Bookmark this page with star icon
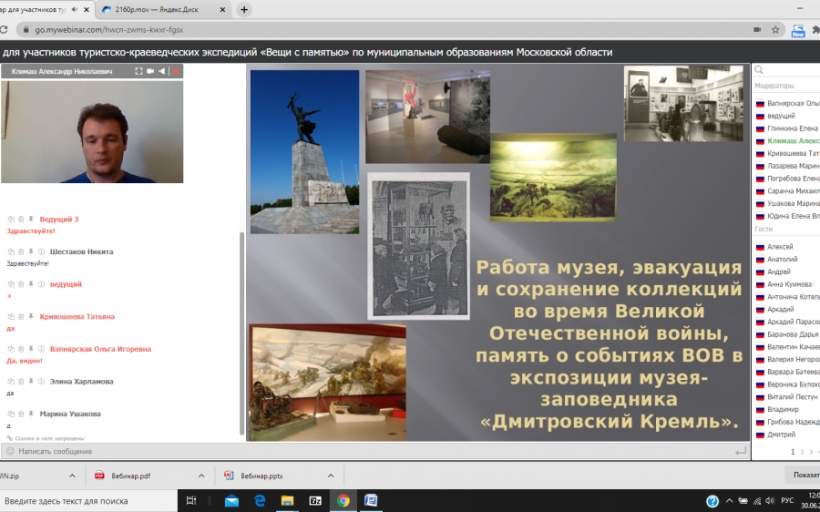820x512 pixels. click(776, 30)
